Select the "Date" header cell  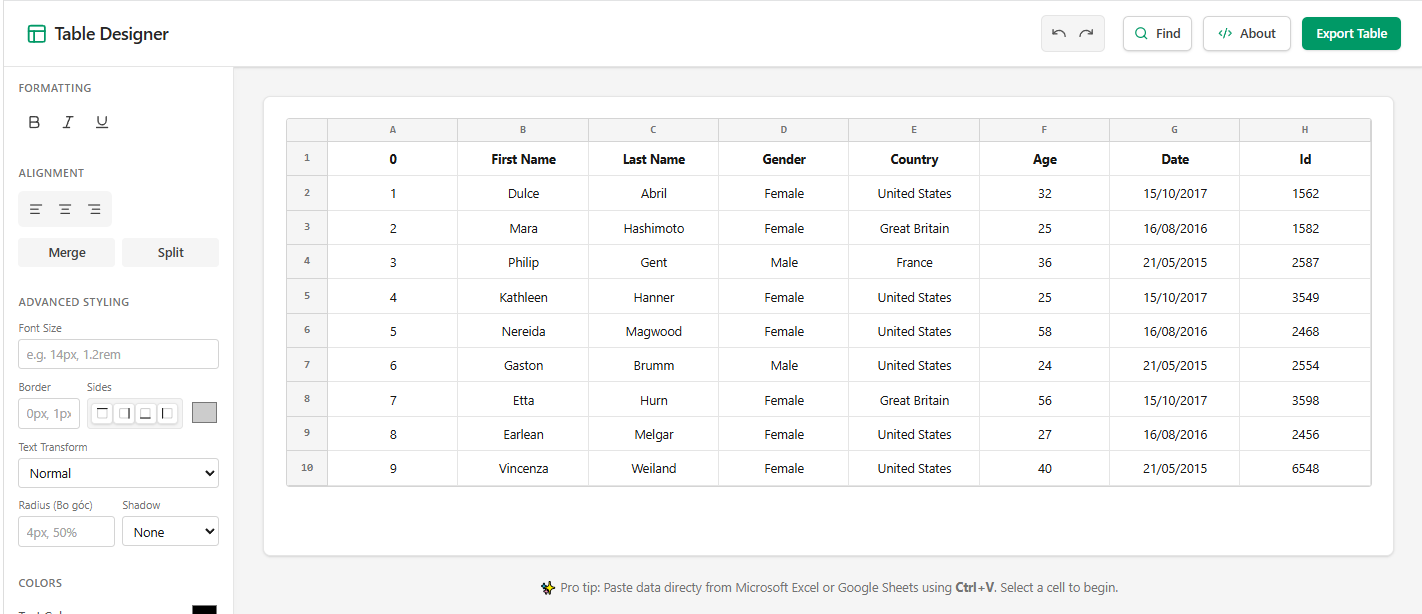click(1175, 159)
